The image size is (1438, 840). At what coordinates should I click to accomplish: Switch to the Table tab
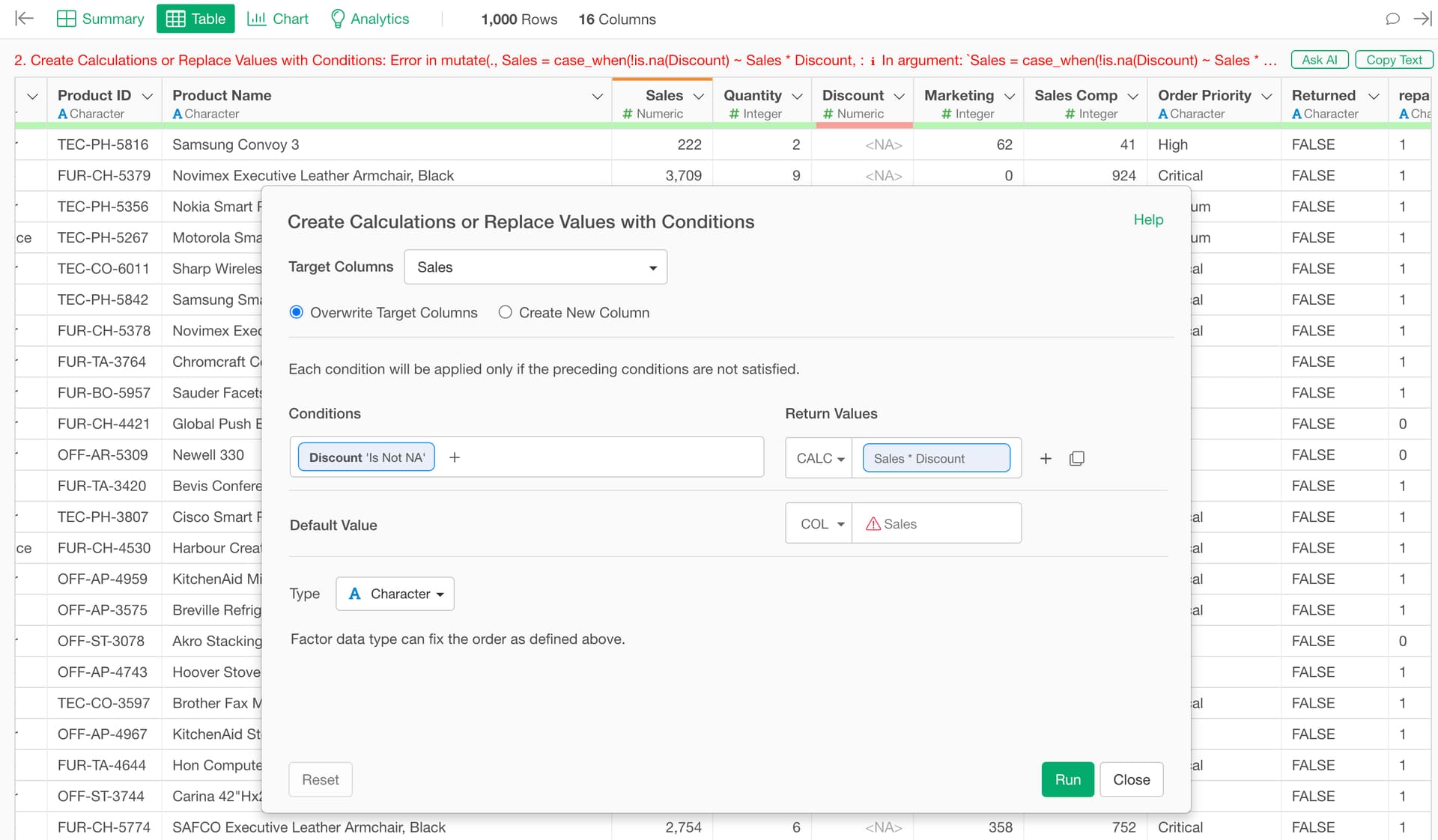point(195,19)
